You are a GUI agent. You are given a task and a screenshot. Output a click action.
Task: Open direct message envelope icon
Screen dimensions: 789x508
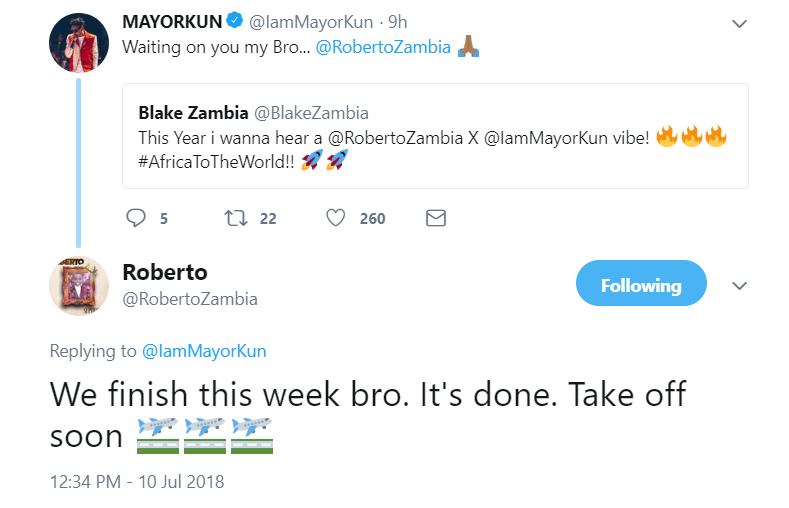pos(435,218)
